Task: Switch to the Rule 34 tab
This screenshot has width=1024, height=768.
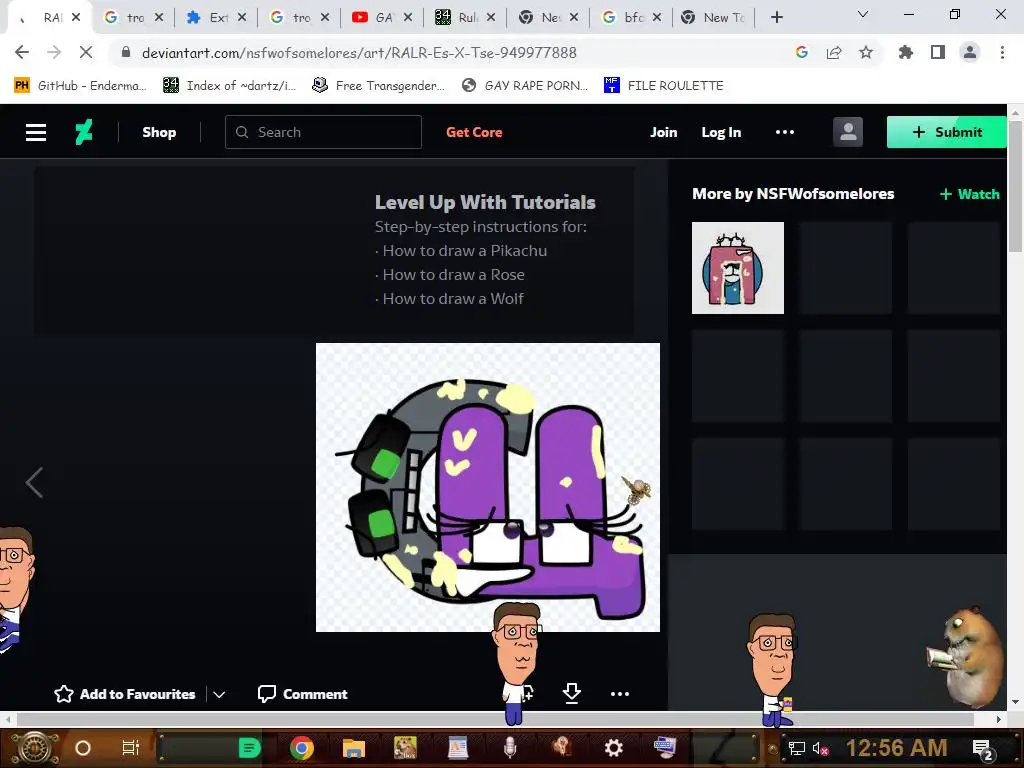Action: 466,18
